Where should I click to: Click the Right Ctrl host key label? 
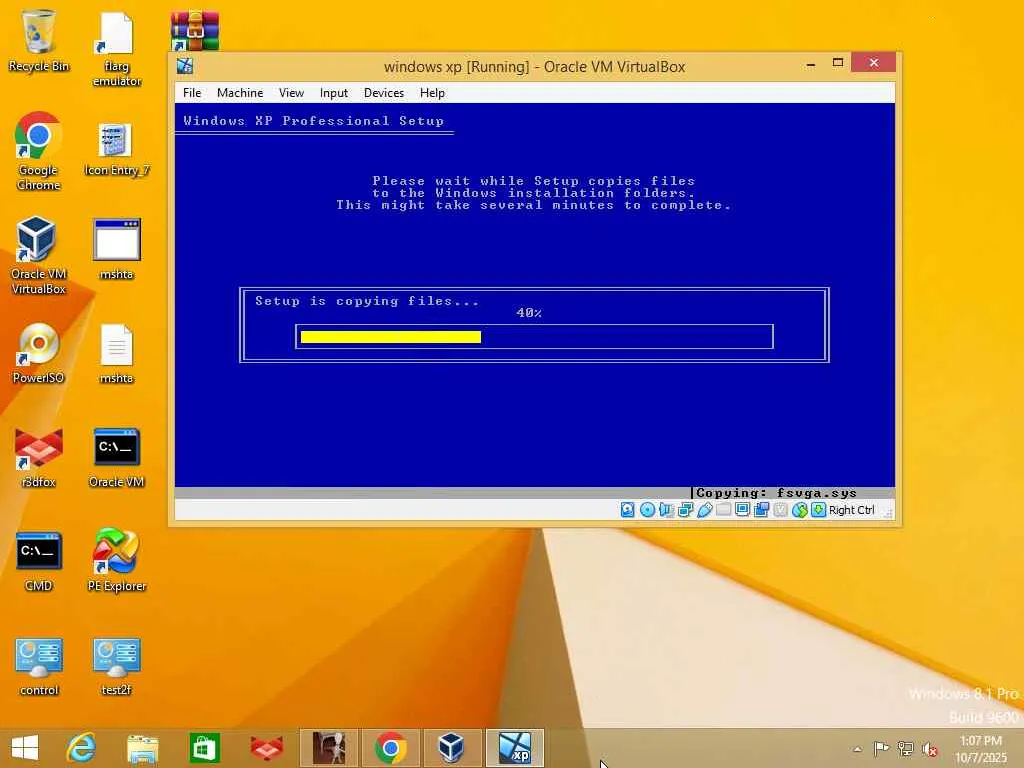(852, 510)
